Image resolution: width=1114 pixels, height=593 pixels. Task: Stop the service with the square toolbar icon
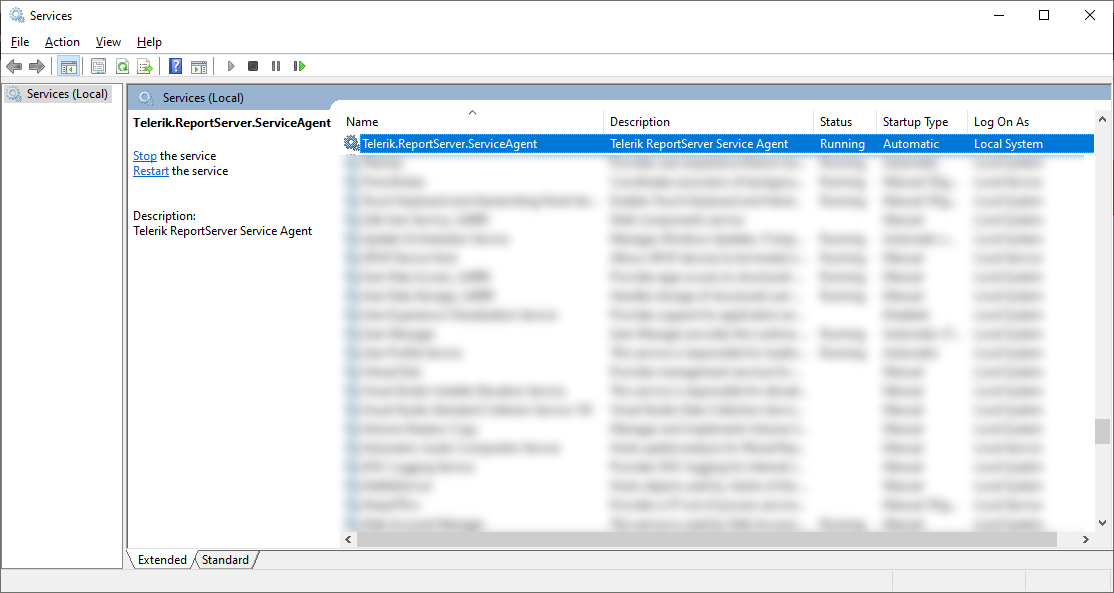(x=252, y=66)
